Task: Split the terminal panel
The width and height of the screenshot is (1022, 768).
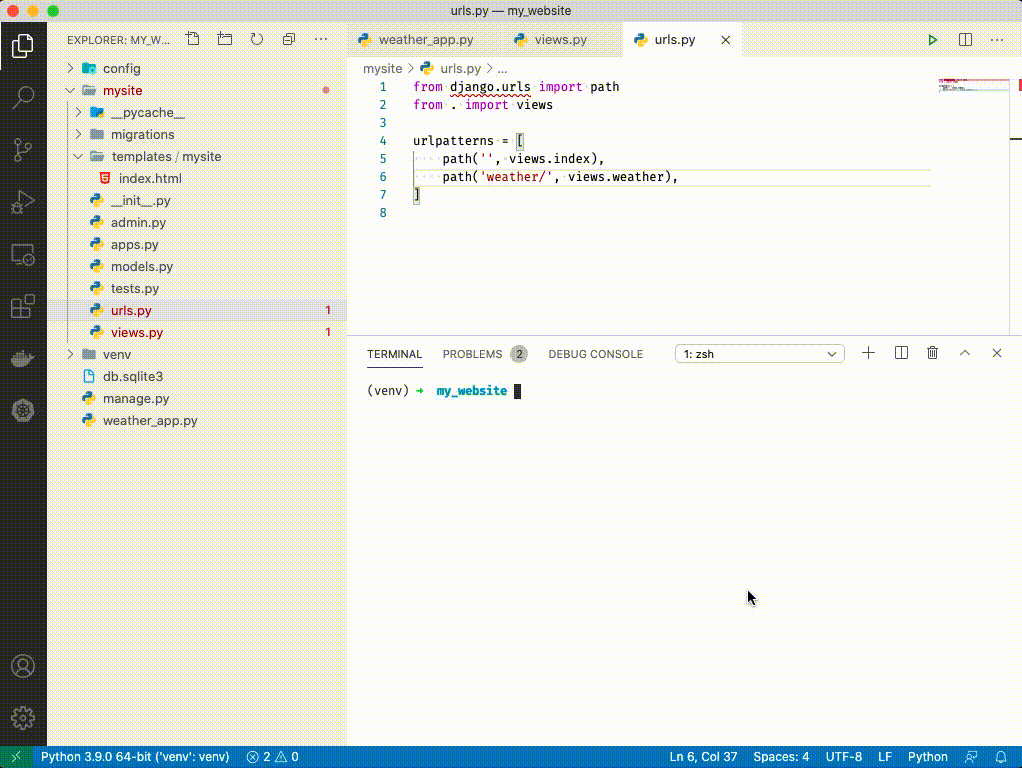Action: 901,352
